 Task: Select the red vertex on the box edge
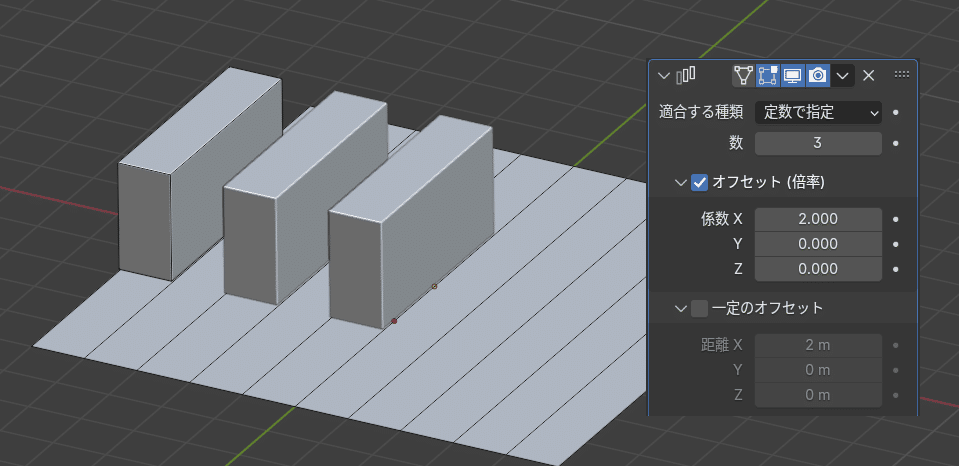coord(394,320)
